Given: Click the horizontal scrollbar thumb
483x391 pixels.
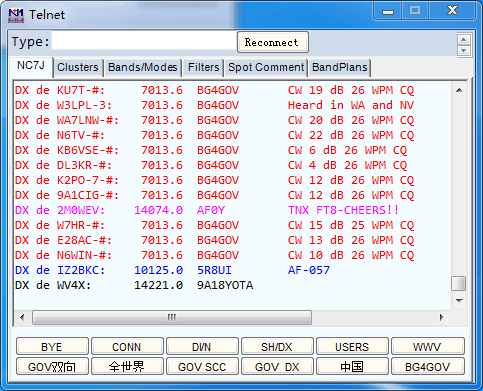Looking at the screenshot, I should point(172,317).
